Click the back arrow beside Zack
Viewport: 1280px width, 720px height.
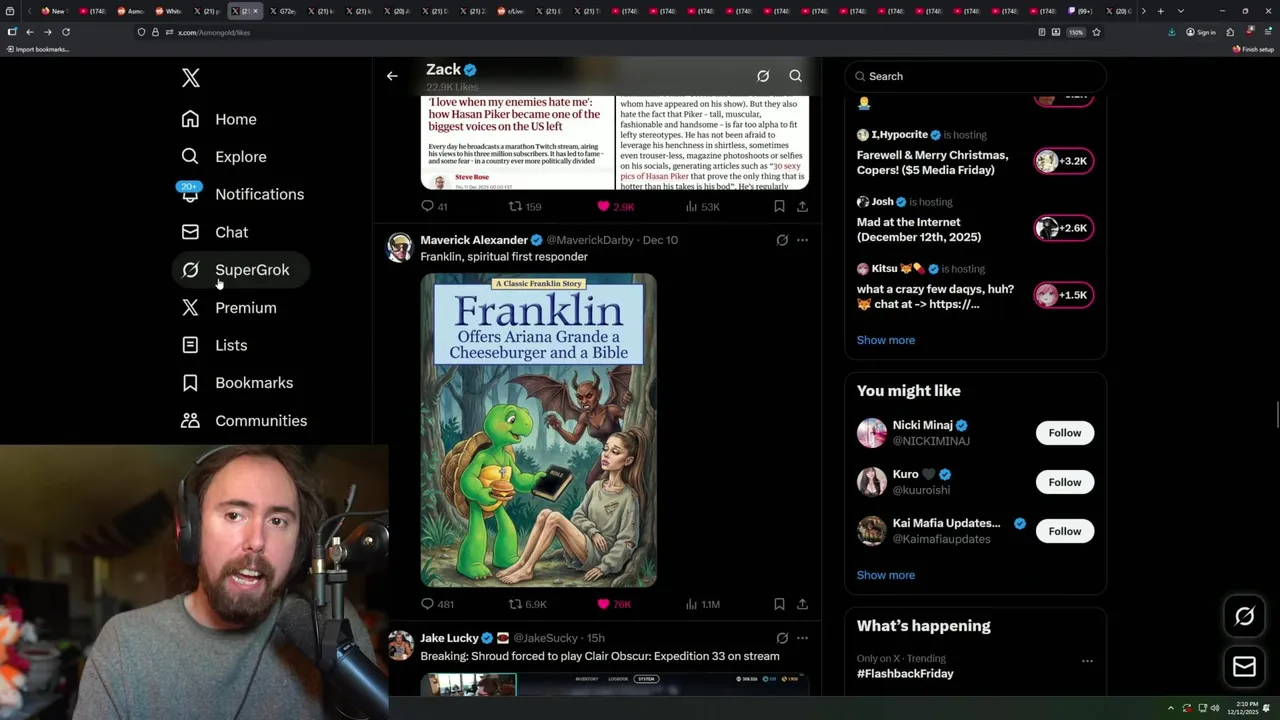[x=392, y=76]
